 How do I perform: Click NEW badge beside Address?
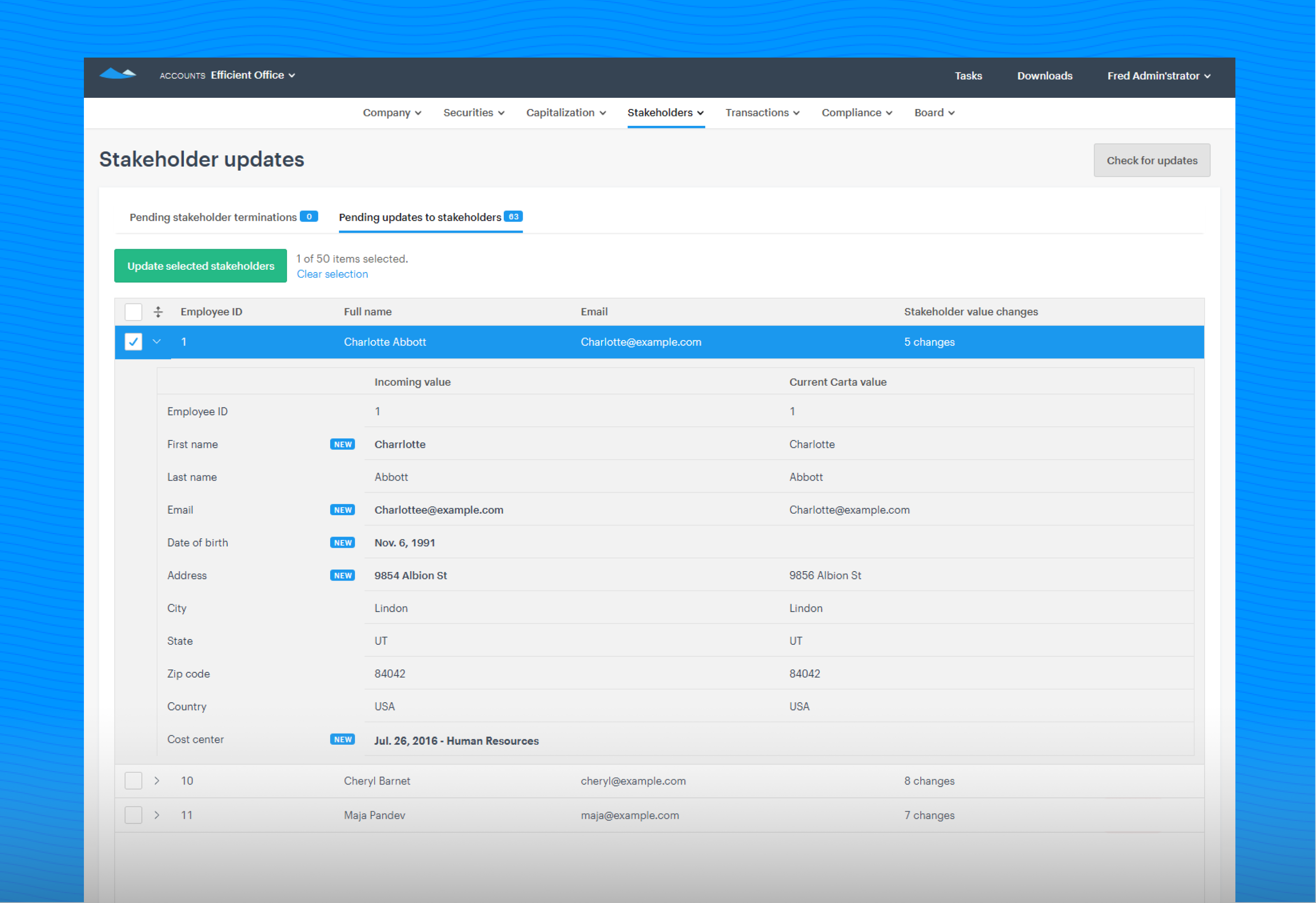pyautogui.click(x=343, y=576)
